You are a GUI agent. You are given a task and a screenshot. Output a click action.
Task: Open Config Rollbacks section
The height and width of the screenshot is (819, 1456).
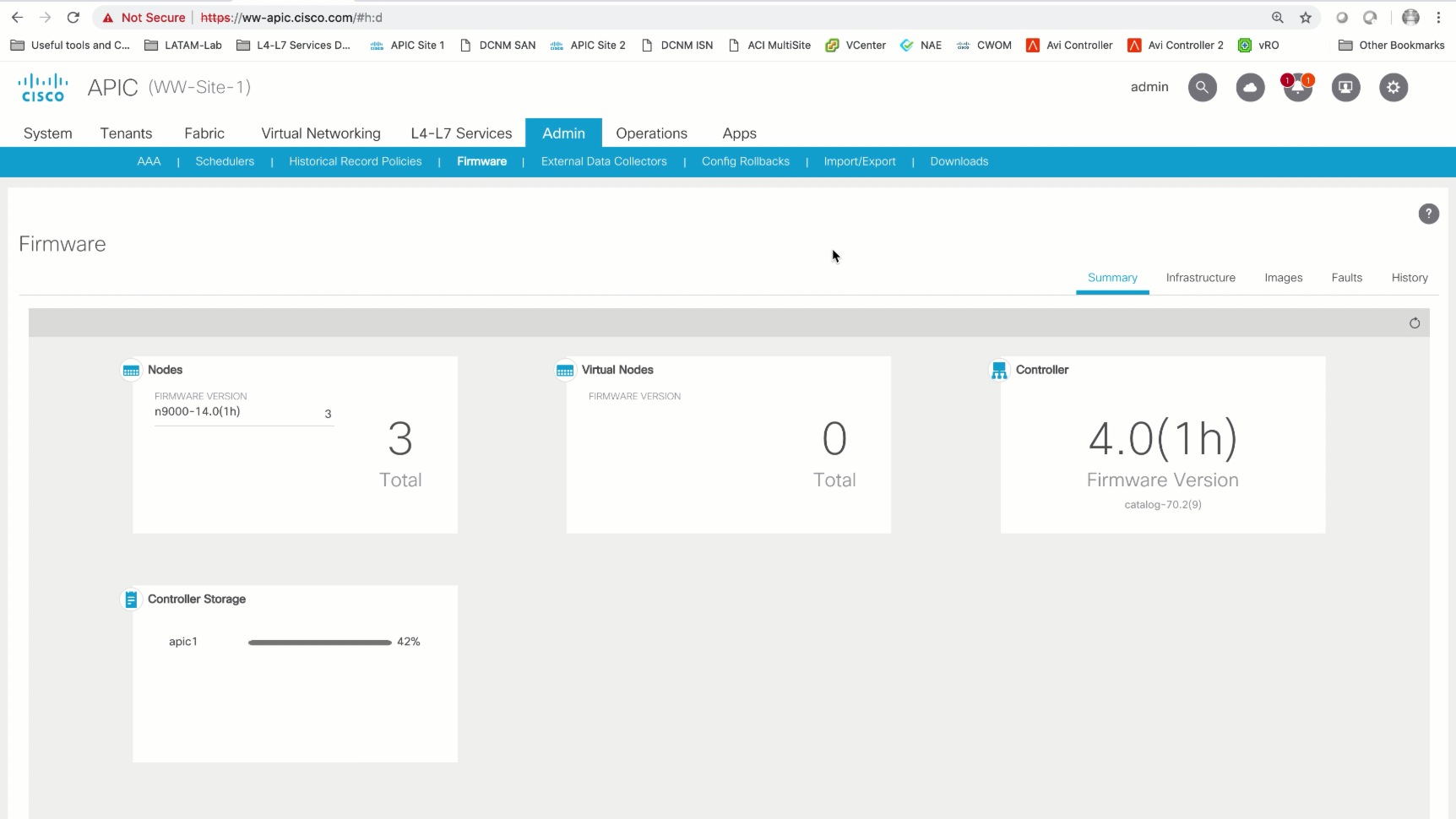pos(746,161)
